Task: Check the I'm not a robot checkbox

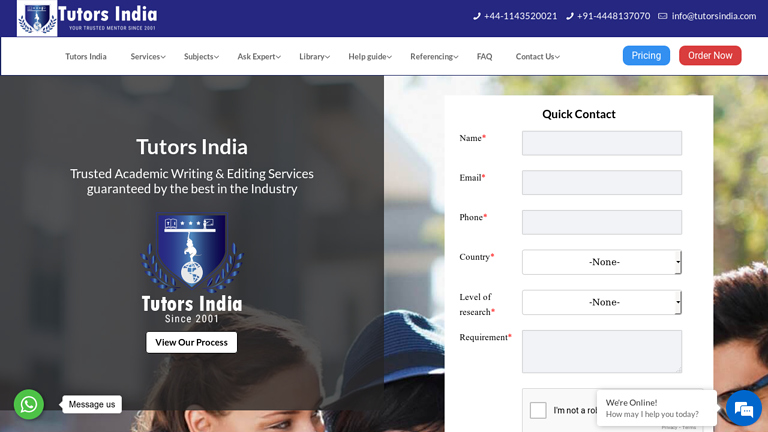Action: tap(538, 410)
